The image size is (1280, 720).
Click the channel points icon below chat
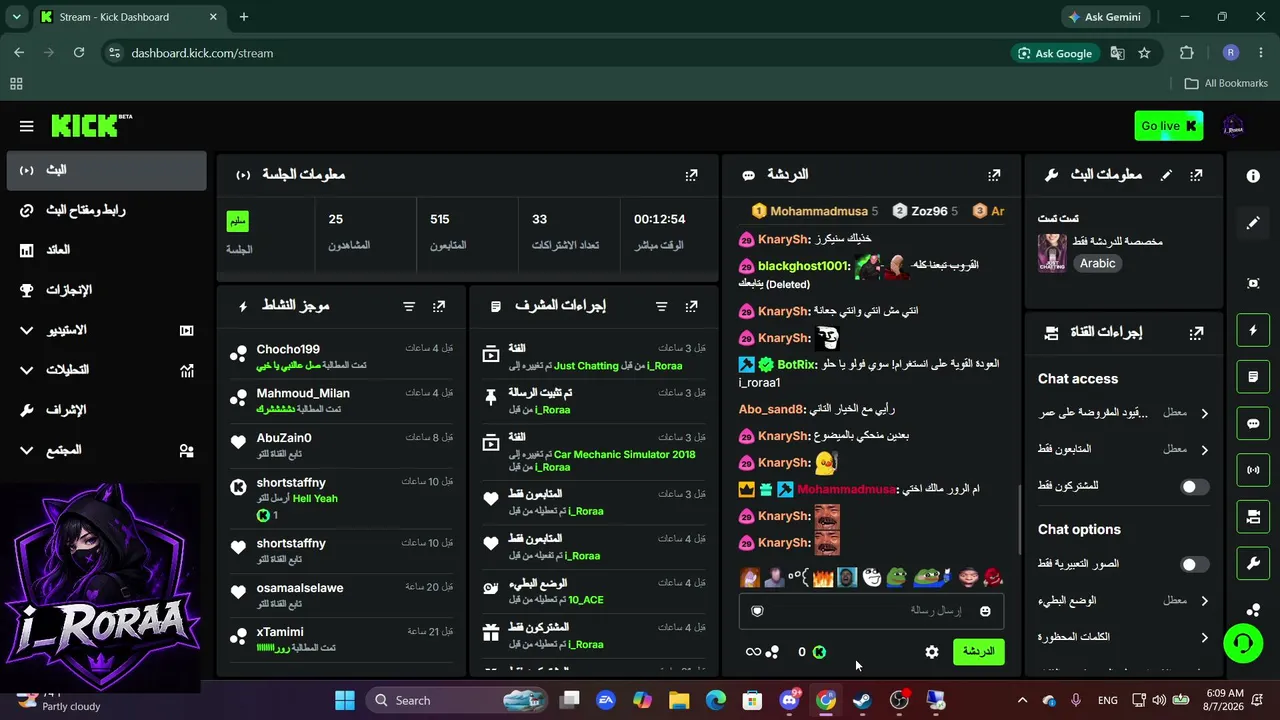(x=772, y=652)
